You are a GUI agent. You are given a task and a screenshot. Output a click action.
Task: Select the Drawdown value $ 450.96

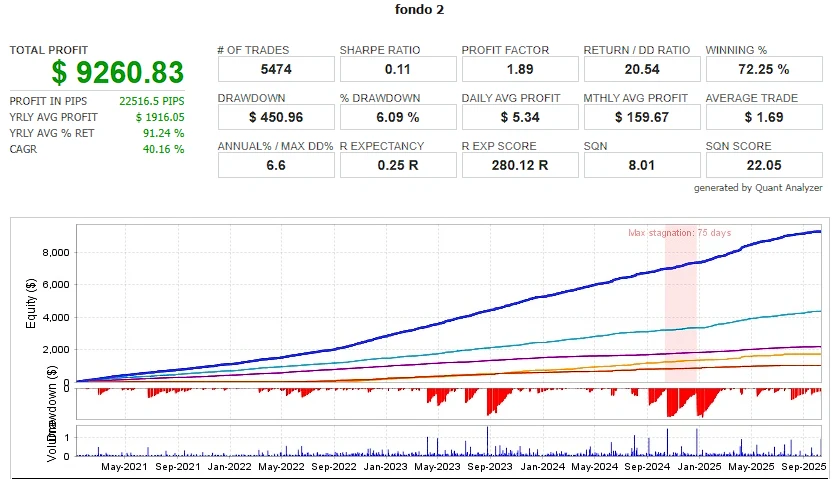pyautogui.click(x=275, y=117)
